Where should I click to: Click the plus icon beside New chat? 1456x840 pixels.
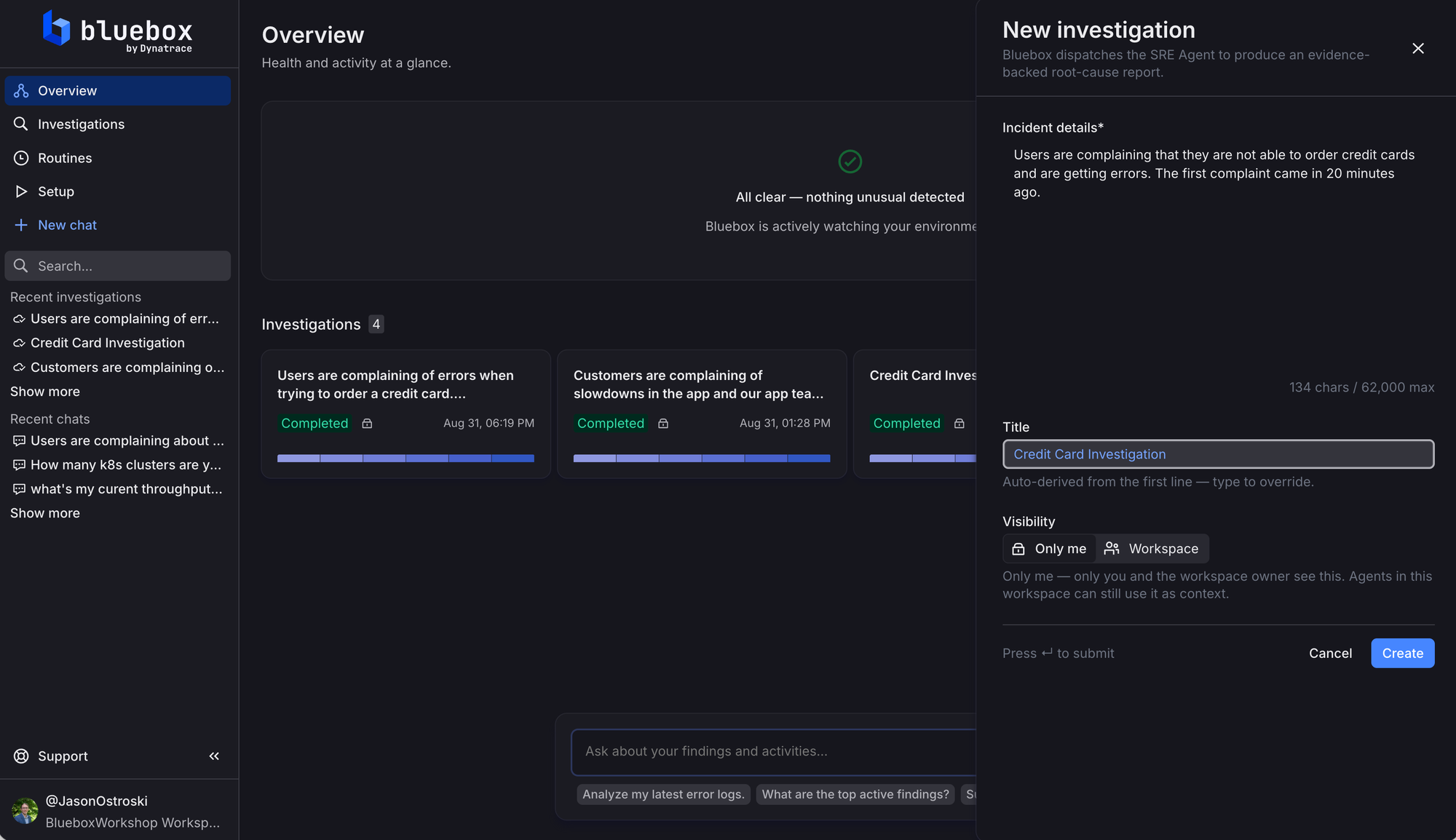pyautogui.click(x=21, y=225)
